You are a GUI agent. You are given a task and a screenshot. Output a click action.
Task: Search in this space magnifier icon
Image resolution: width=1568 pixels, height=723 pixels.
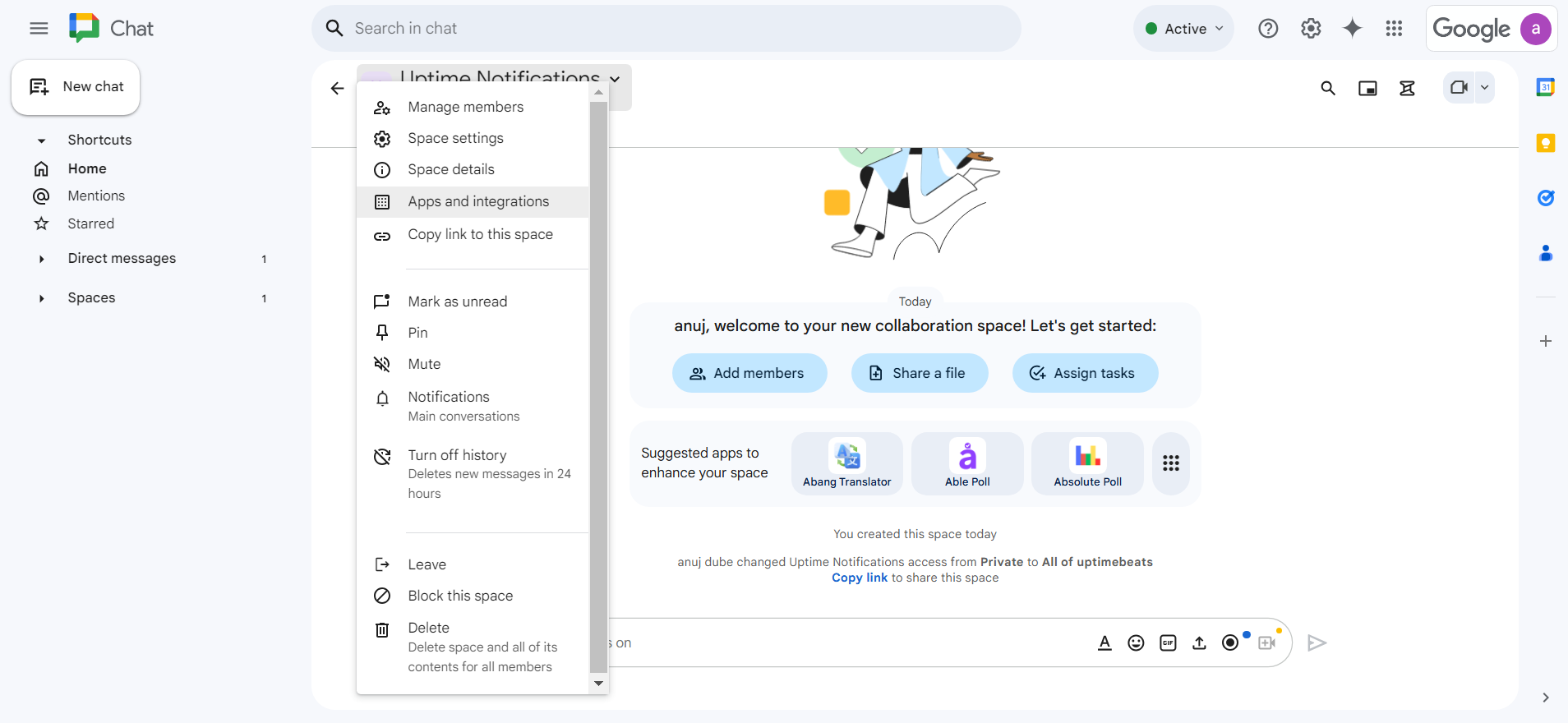point(1328,88)
